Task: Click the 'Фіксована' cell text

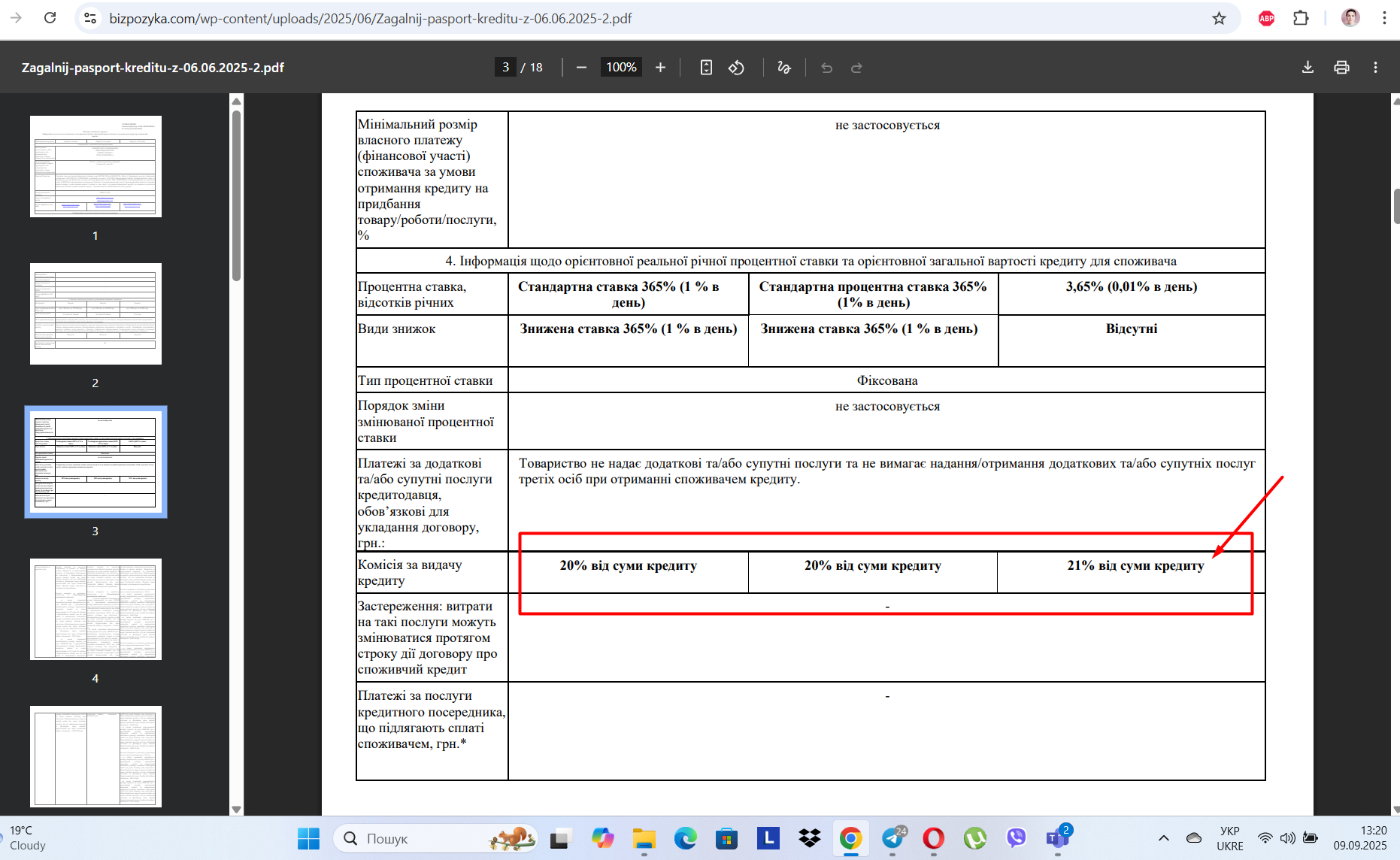Action: click(x=887, y=380)
